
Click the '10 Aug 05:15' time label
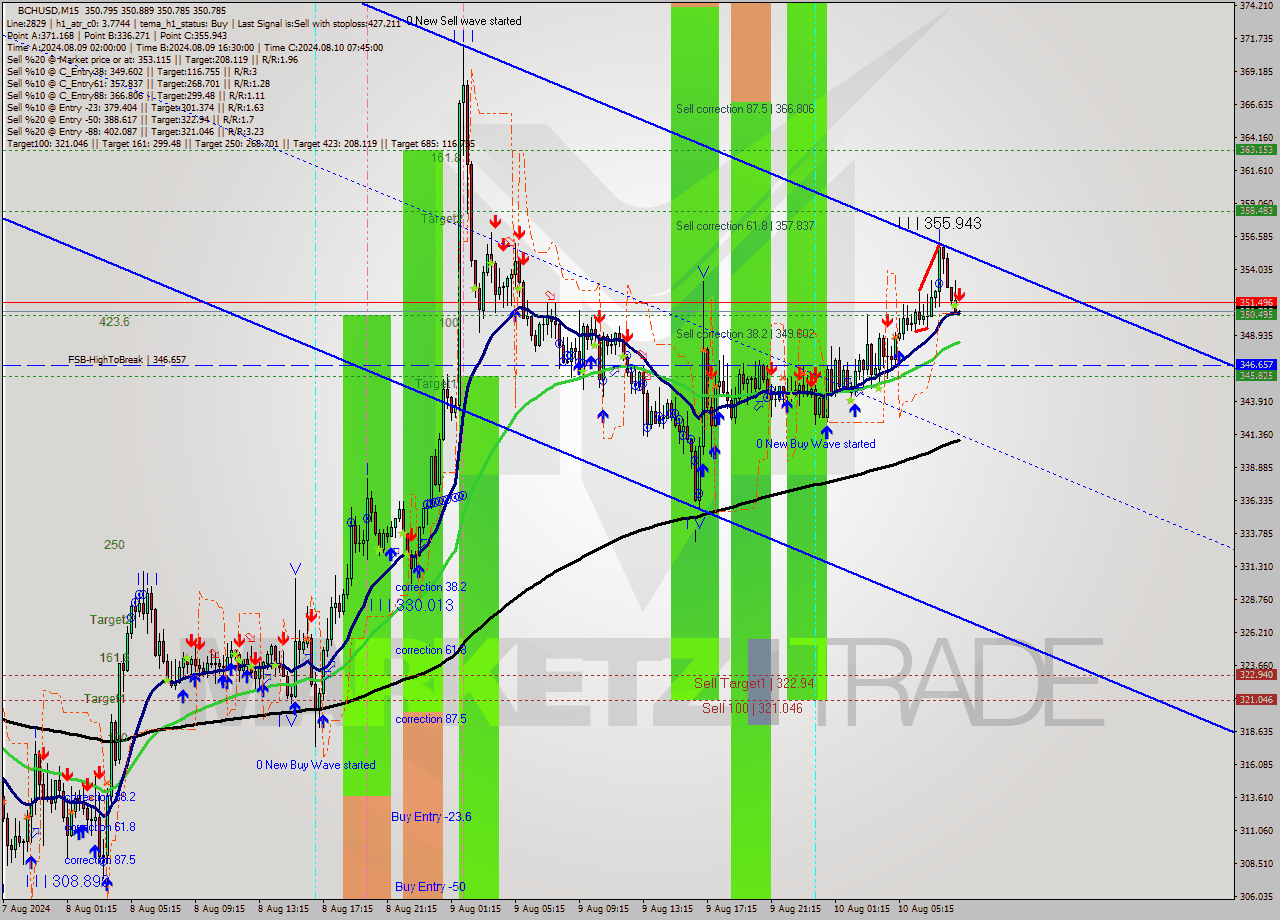pos(926,909)
